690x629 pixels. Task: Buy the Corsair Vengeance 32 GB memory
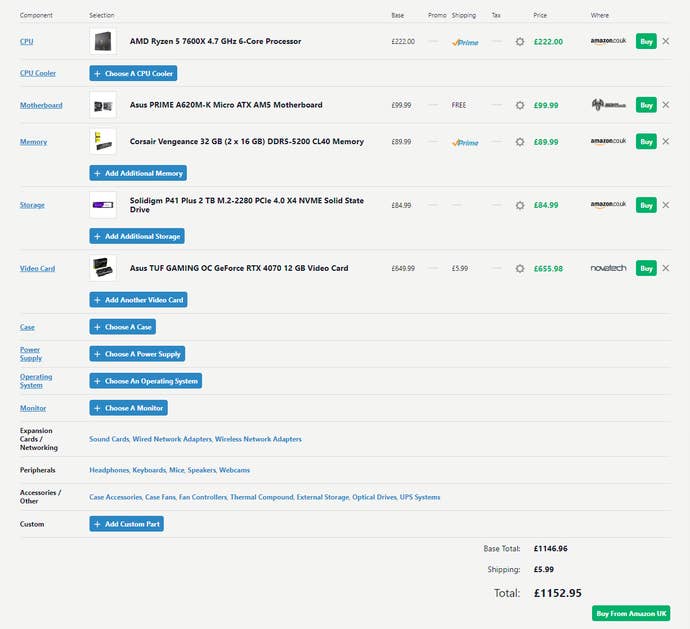(x=646, y=141)
